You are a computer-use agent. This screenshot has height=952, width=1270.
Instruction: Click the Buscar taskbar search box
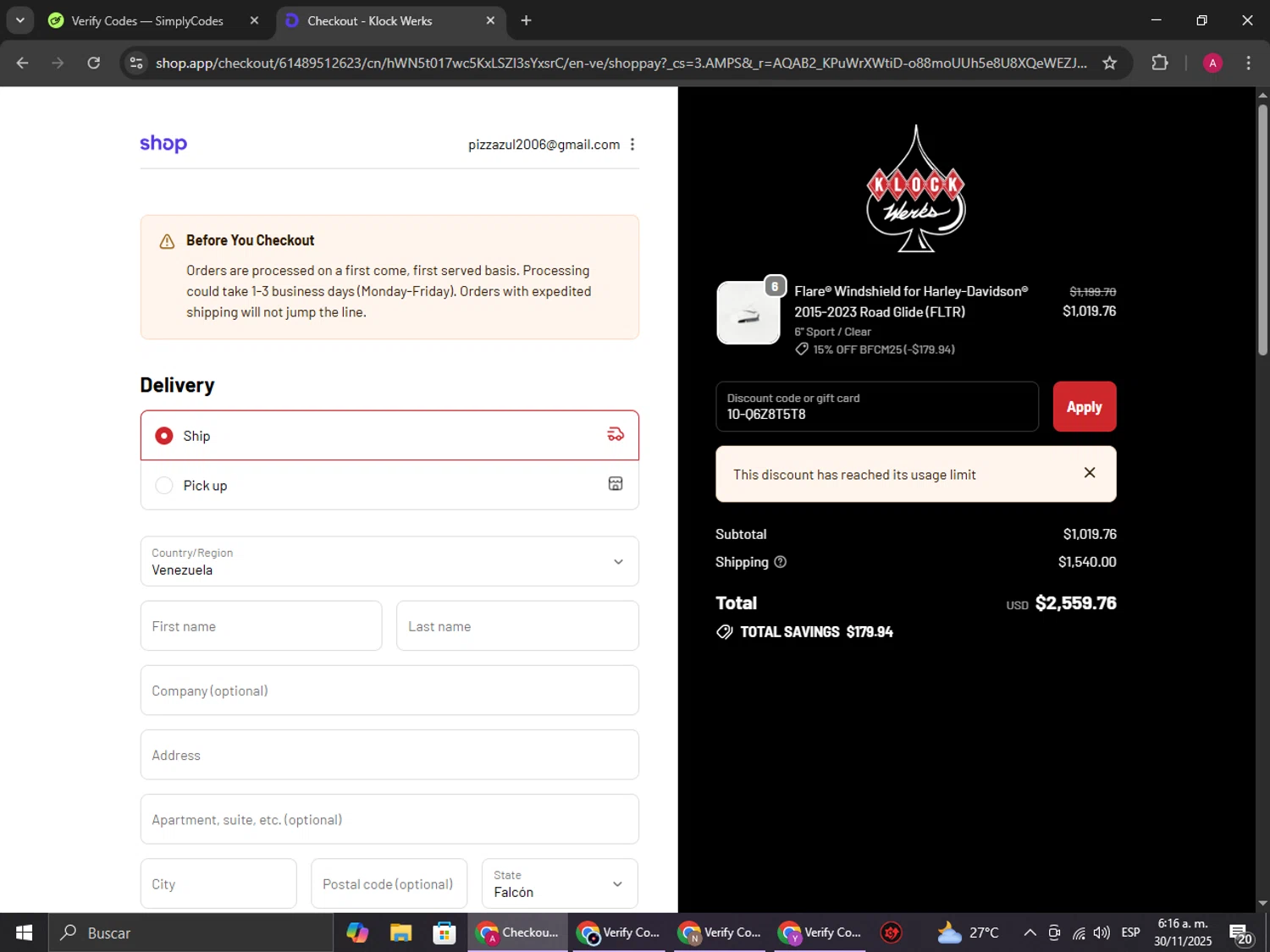(190, 933)
